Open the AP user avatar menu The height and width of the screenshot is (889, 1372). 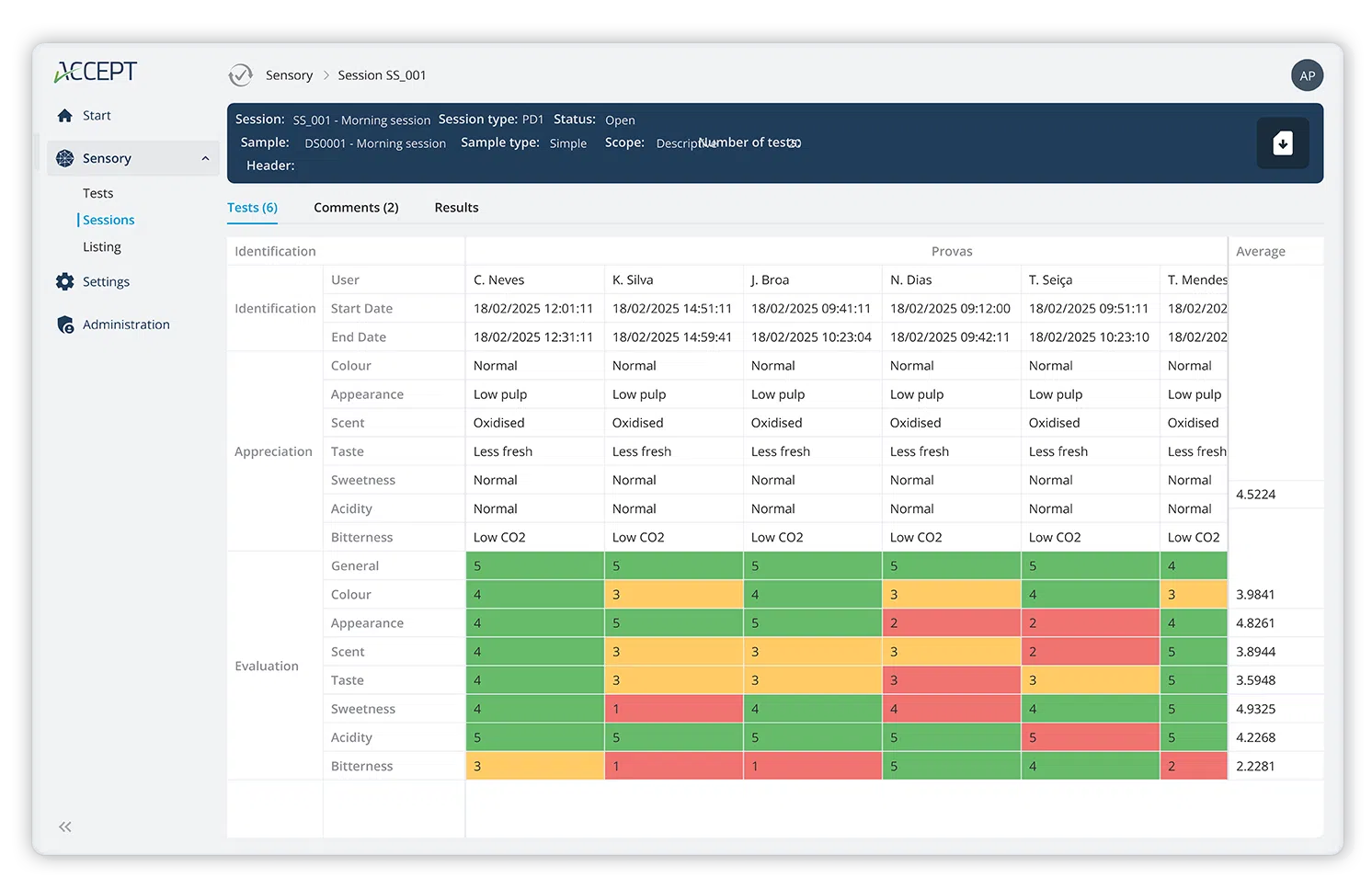coord(1307,75)
